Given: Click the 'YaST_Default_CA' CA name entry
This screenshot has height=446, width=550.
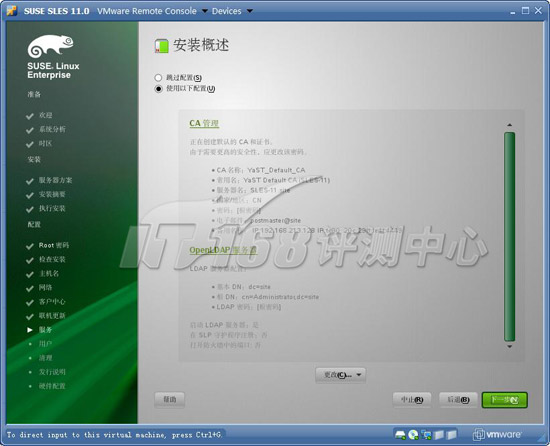Looking at the screenshot, I should point(276,170).
